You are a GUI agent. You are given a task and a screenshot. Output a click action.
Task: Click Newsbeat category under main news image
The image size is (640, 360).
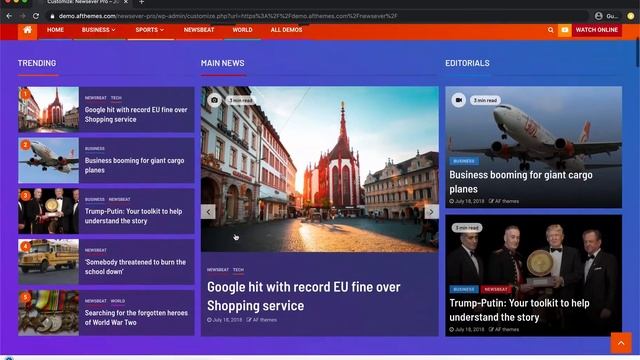point(218,270)
